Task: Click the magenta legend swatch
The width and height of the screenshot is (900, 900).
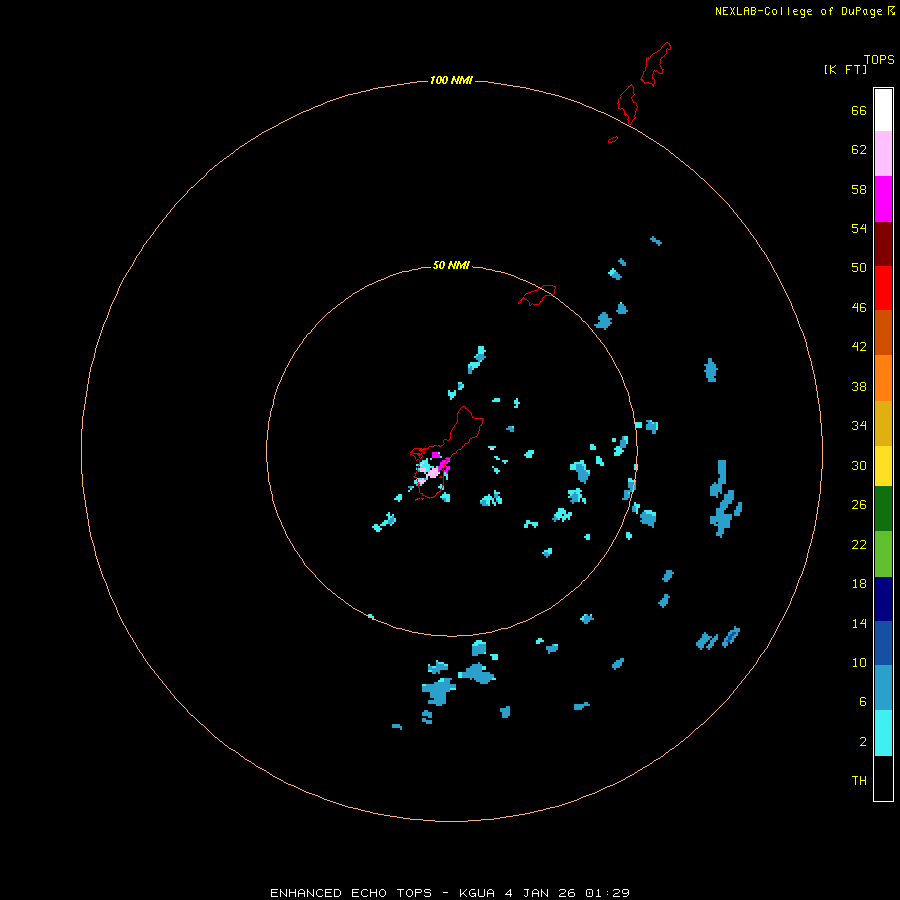Action: click(x=883, y=199)
